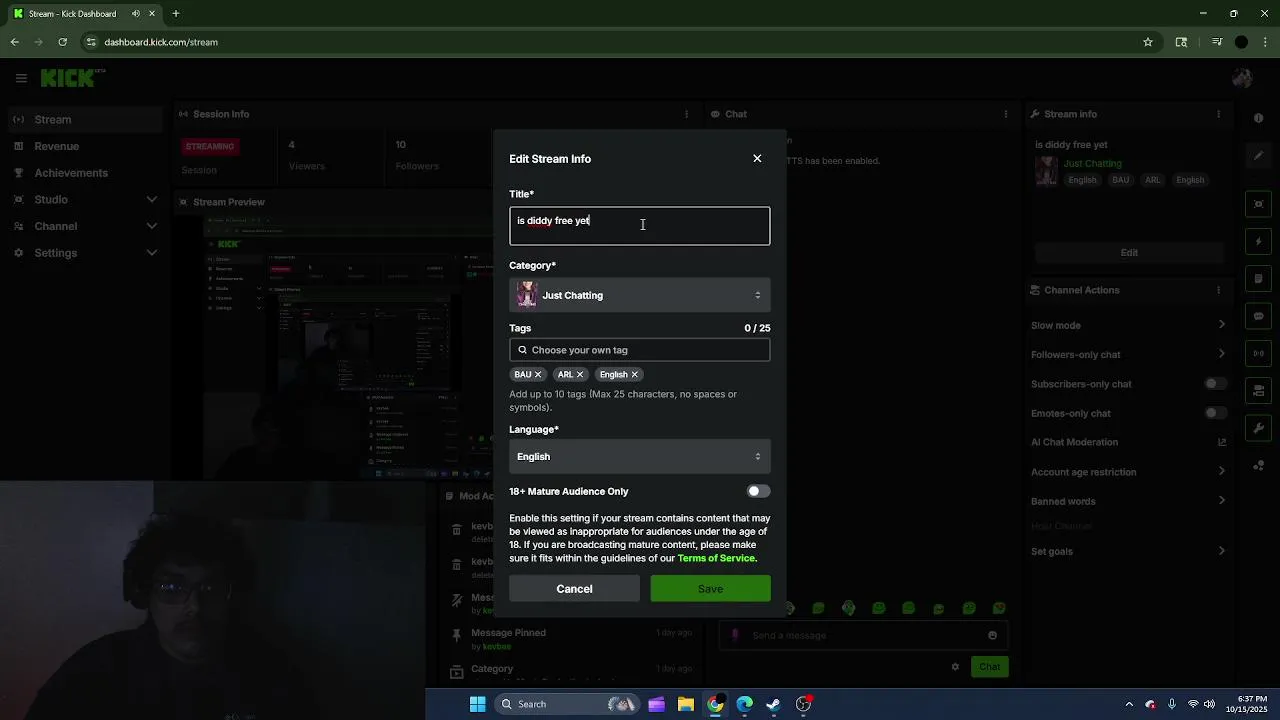Open the Language dropdown set to English
The width and height of the screenshot is (1280, 720).
click(639, 456)
